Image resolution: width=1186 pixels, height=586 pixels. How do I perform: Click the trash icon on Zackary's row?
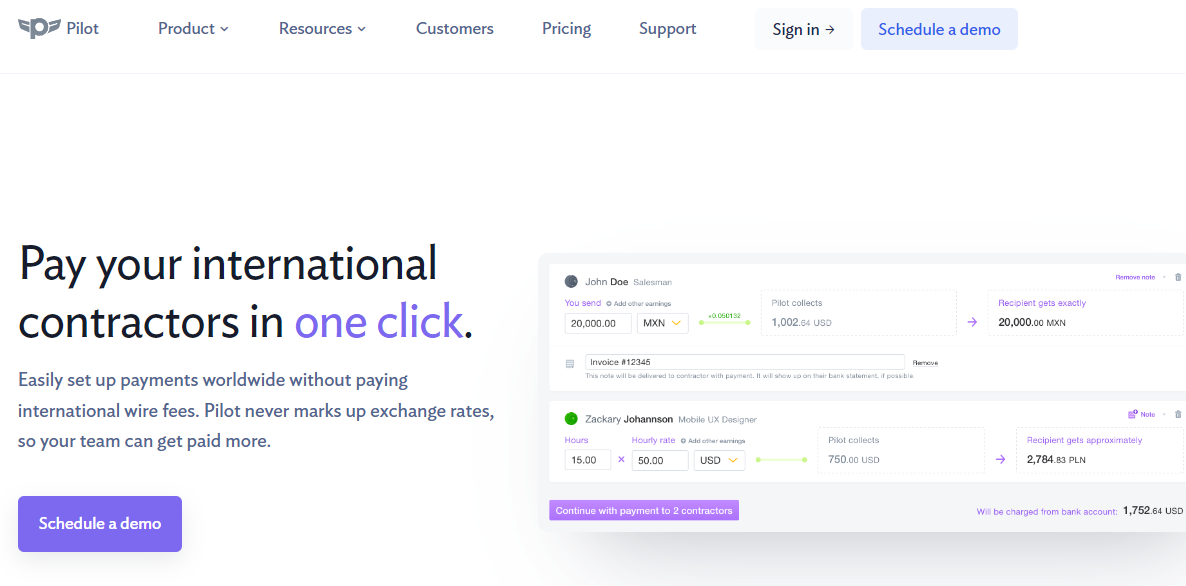(1178, 414)
